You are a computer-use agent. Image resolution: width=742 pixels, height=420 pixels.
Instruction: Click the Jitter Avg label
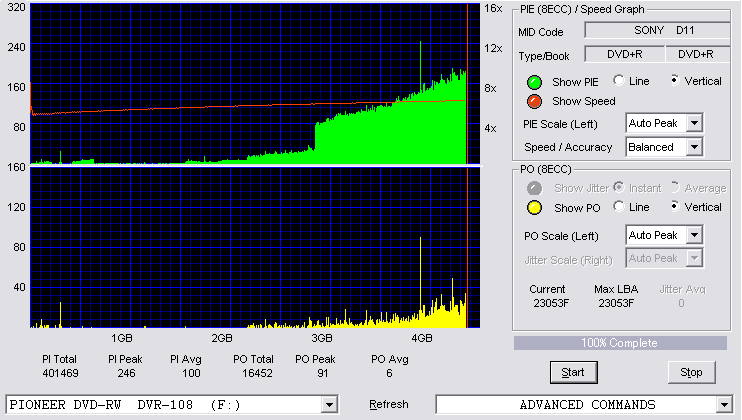point(682,289)
